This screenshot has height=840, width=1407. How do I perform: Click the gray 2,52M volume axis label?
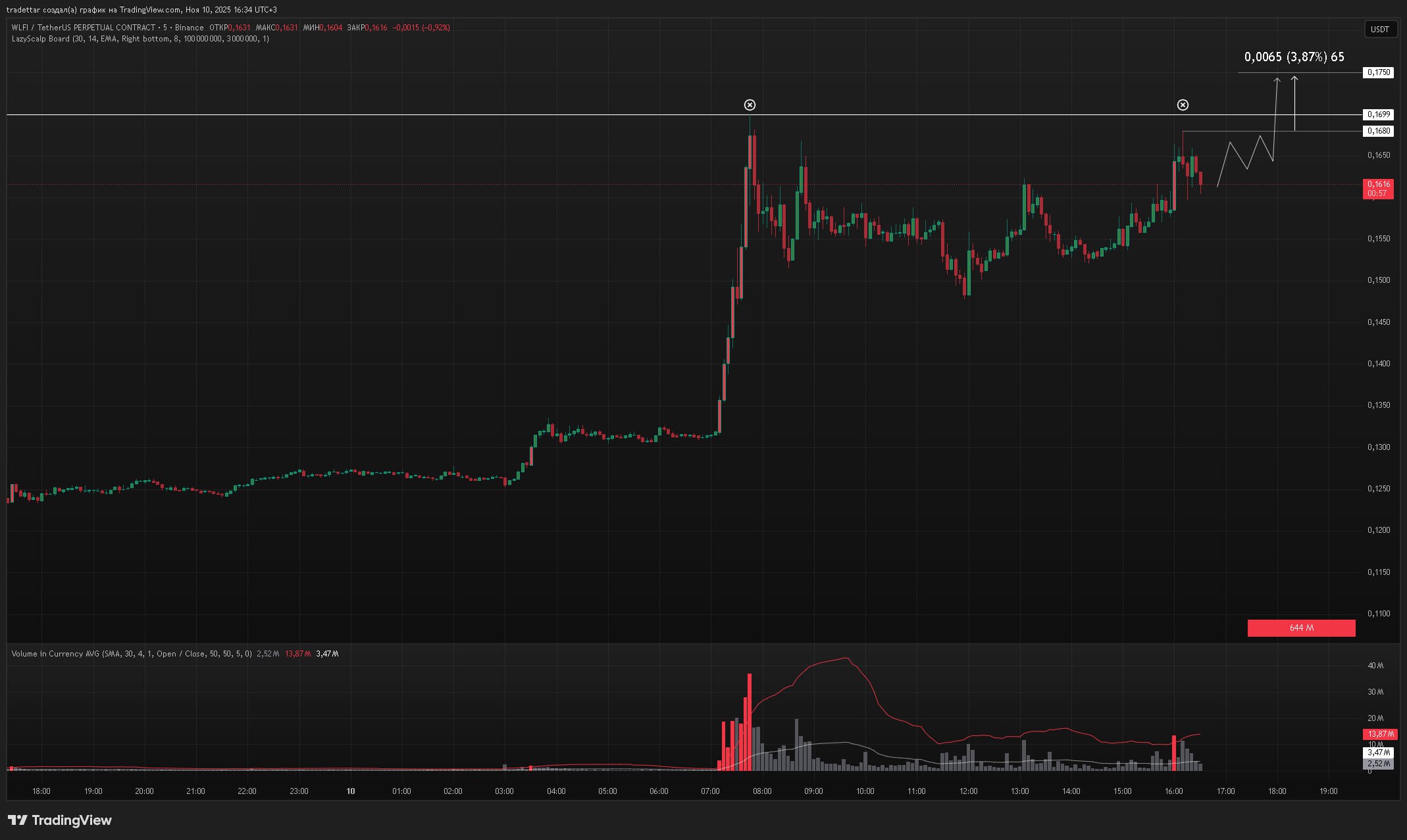(1378, 764)
